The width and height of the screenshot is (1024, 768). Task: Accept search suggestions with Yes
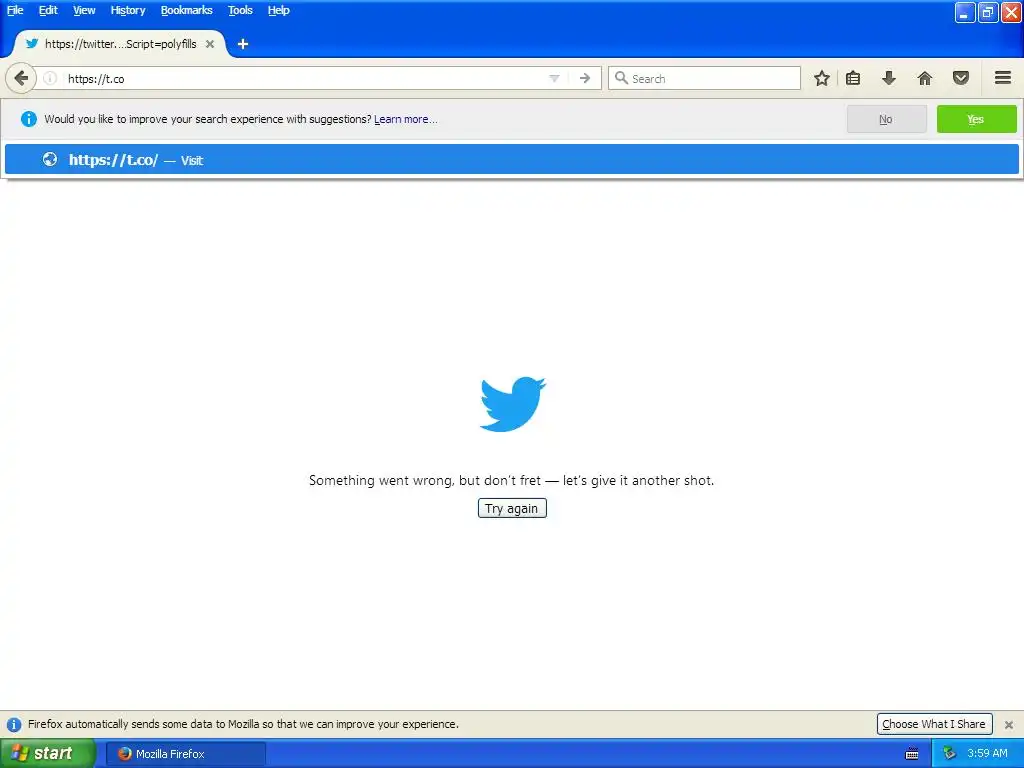976,119
